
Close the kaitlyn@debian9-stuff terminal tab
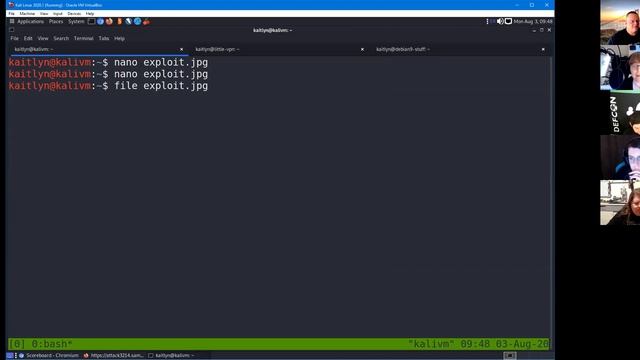tap(543, 49)
